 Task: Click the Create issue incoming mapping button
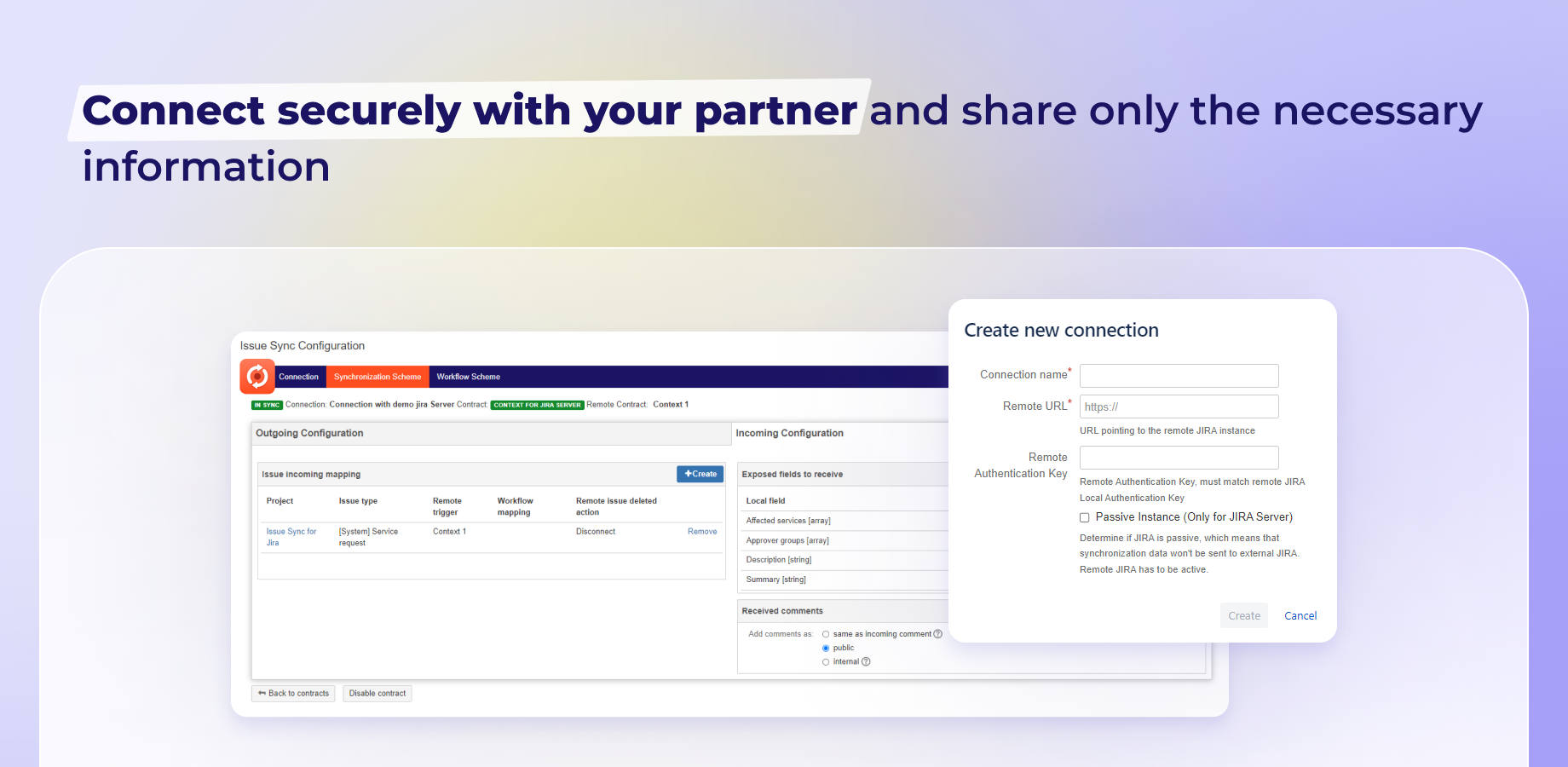[x=700, y=474]
